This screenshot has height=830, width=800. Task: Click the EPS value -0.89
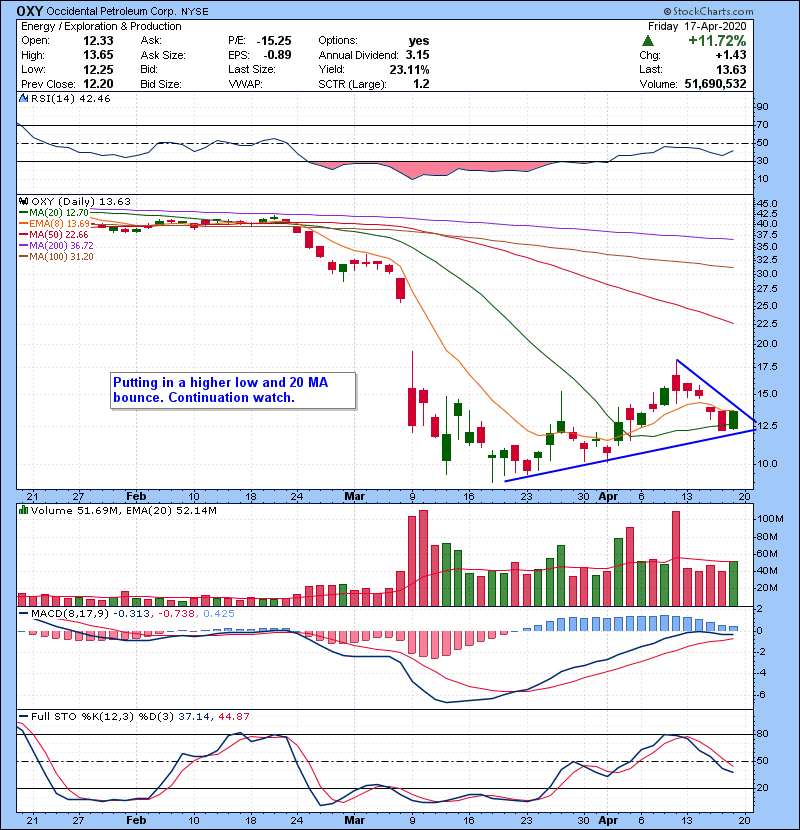click(x=277, y=55)
